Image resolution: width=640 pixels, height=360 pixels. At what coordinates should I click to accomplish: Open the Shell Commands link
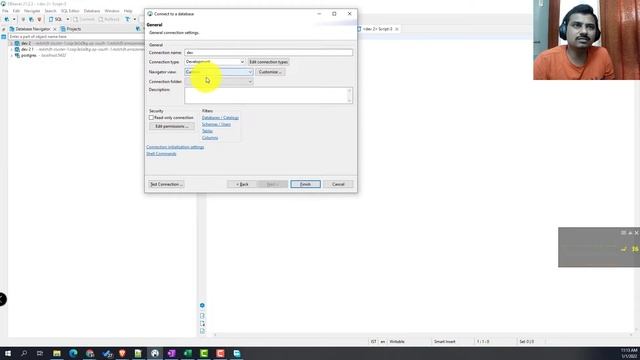[x=161, y=154]
